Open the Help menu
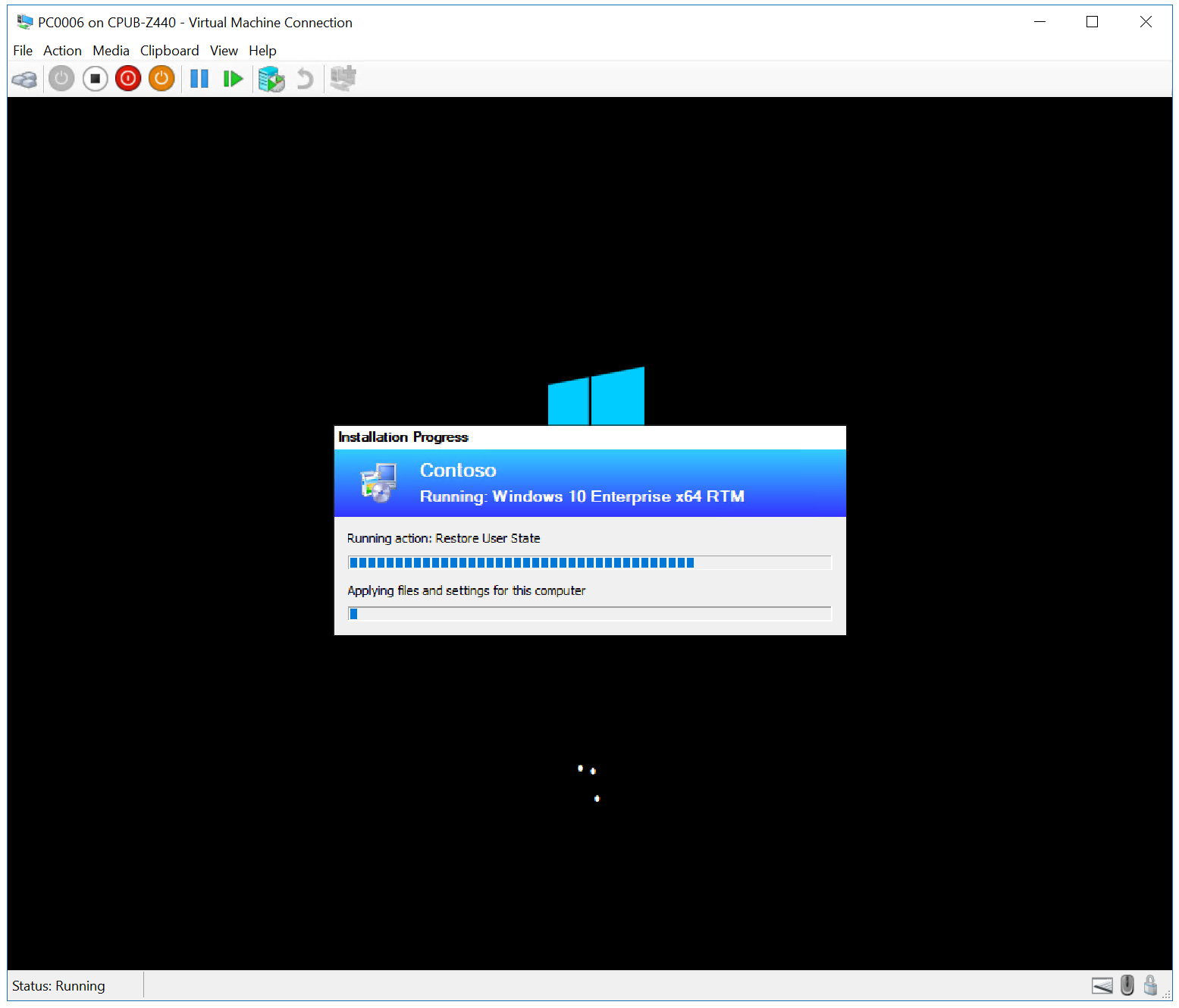Viewport: 1179px width, 1008px height. point(262,51)
